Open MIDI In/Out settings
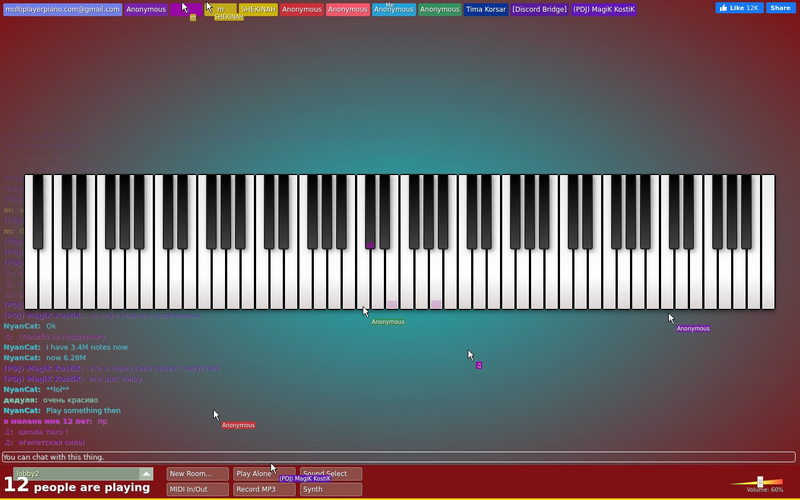The height and width of the screenshot is (500, 800). [x=197, y=489]
